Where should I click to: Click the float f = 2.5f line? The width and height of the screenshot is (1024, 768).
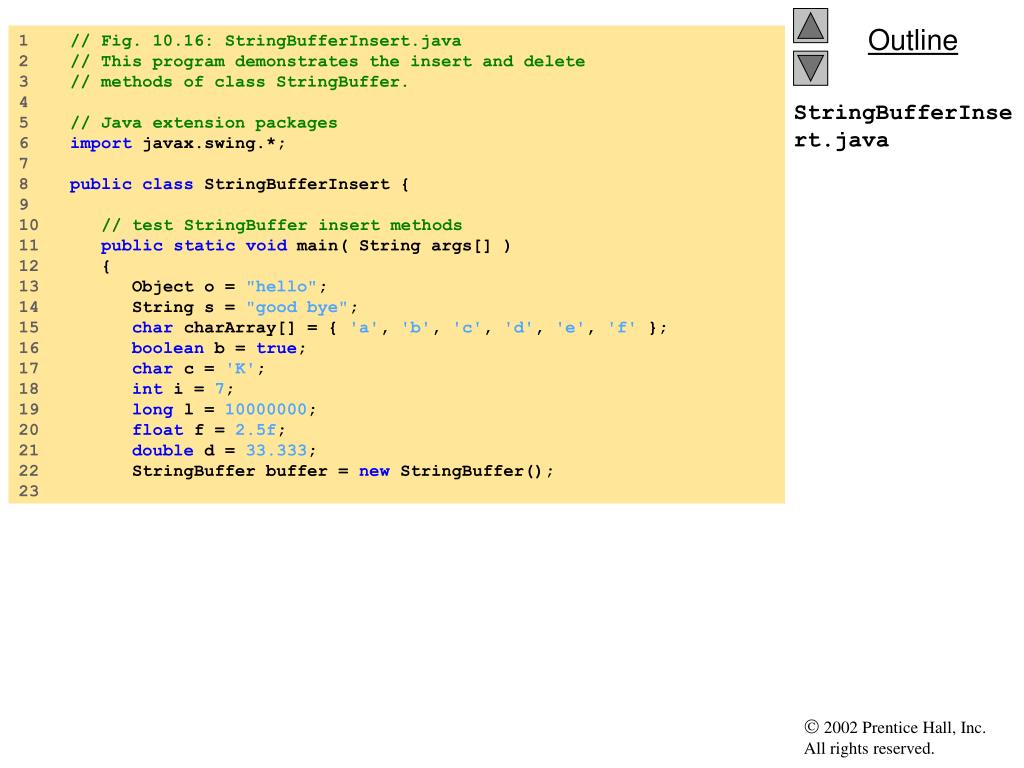point(208,430)
